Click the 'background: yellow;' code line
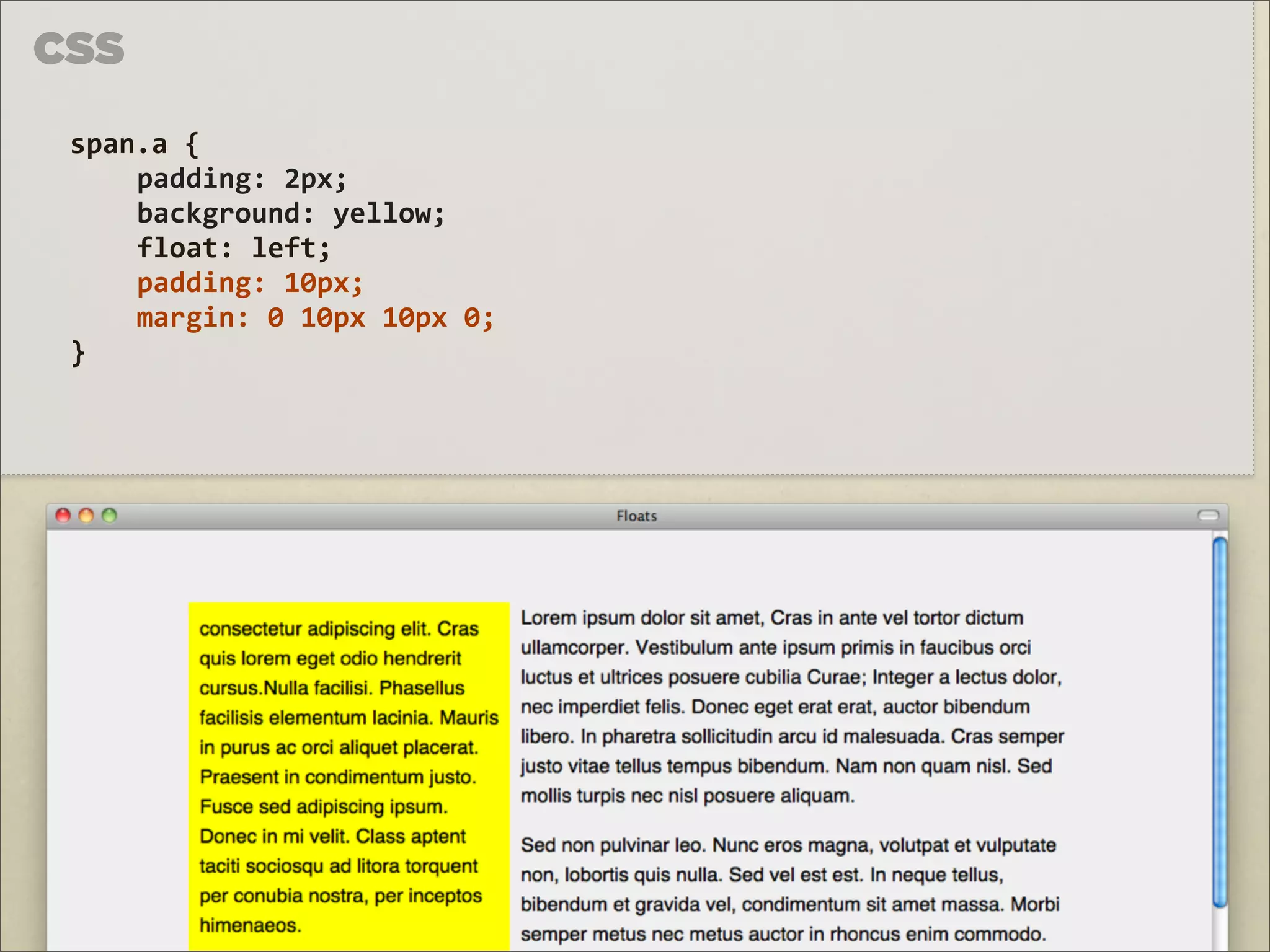The height and width of the screenshot is (952, 1270). point(291,214)
